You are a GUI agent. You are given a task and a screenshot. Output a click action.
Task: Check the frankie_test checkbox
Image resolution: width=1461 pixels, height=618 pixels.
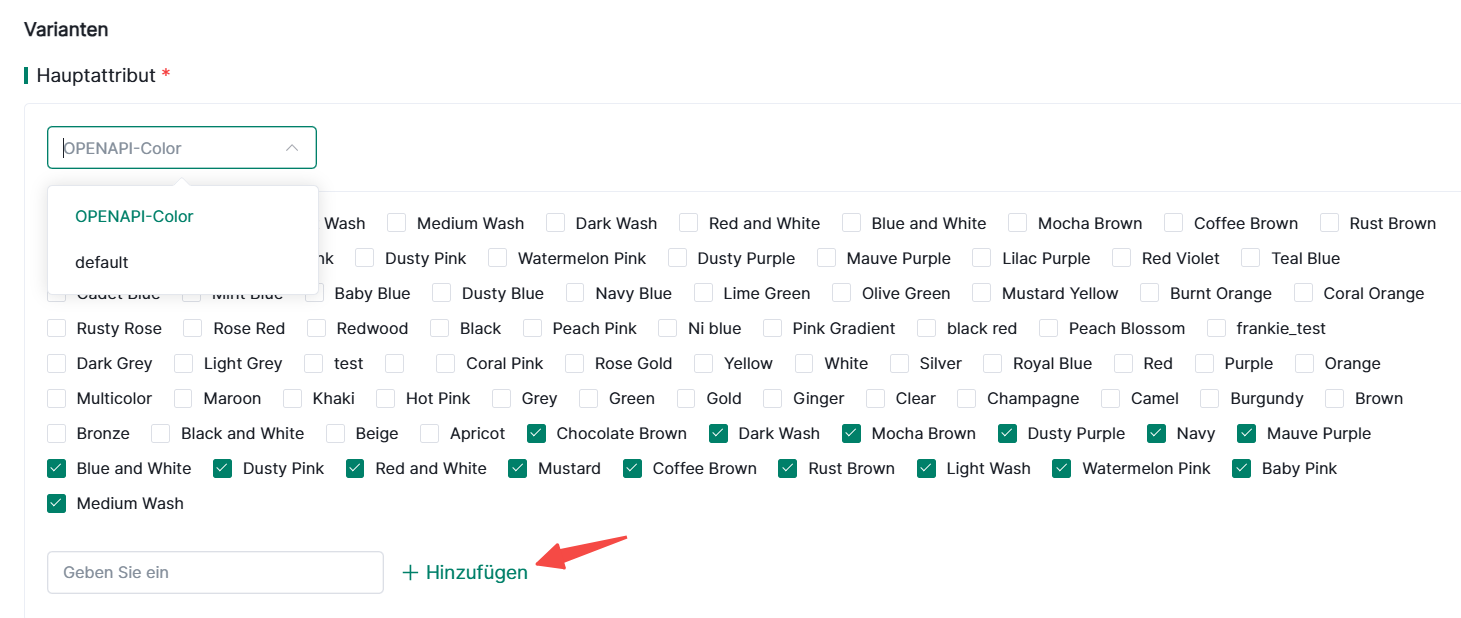click(1217, 329)
